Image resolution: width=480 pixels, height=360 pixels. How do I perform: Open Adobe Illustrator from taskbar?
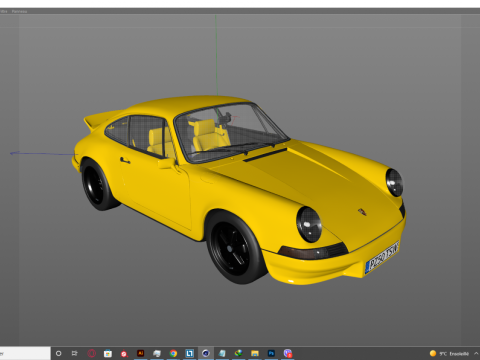point(140,353)
